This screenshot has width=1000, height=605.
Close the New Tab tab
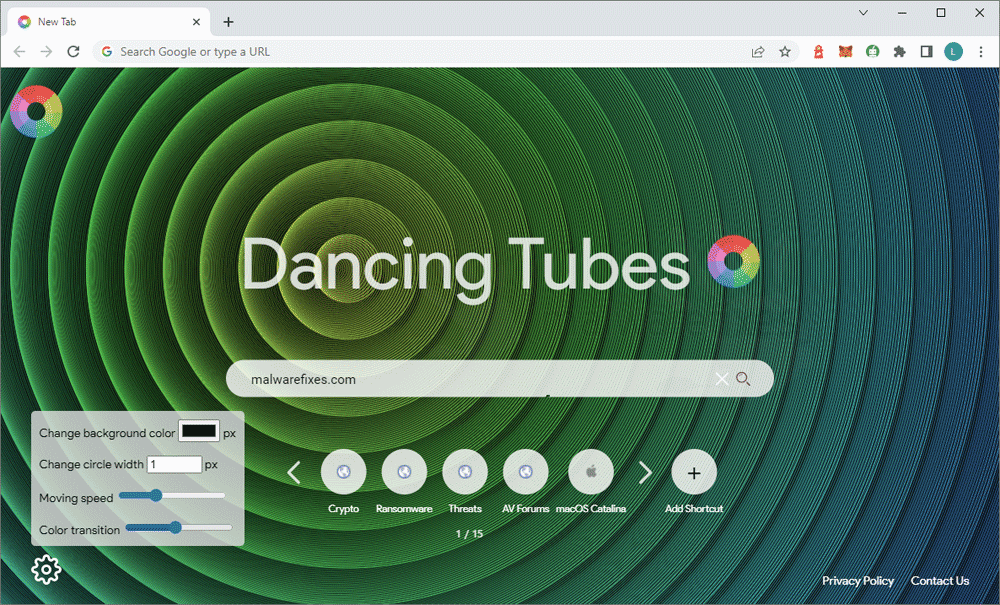[x=196, y=22]
